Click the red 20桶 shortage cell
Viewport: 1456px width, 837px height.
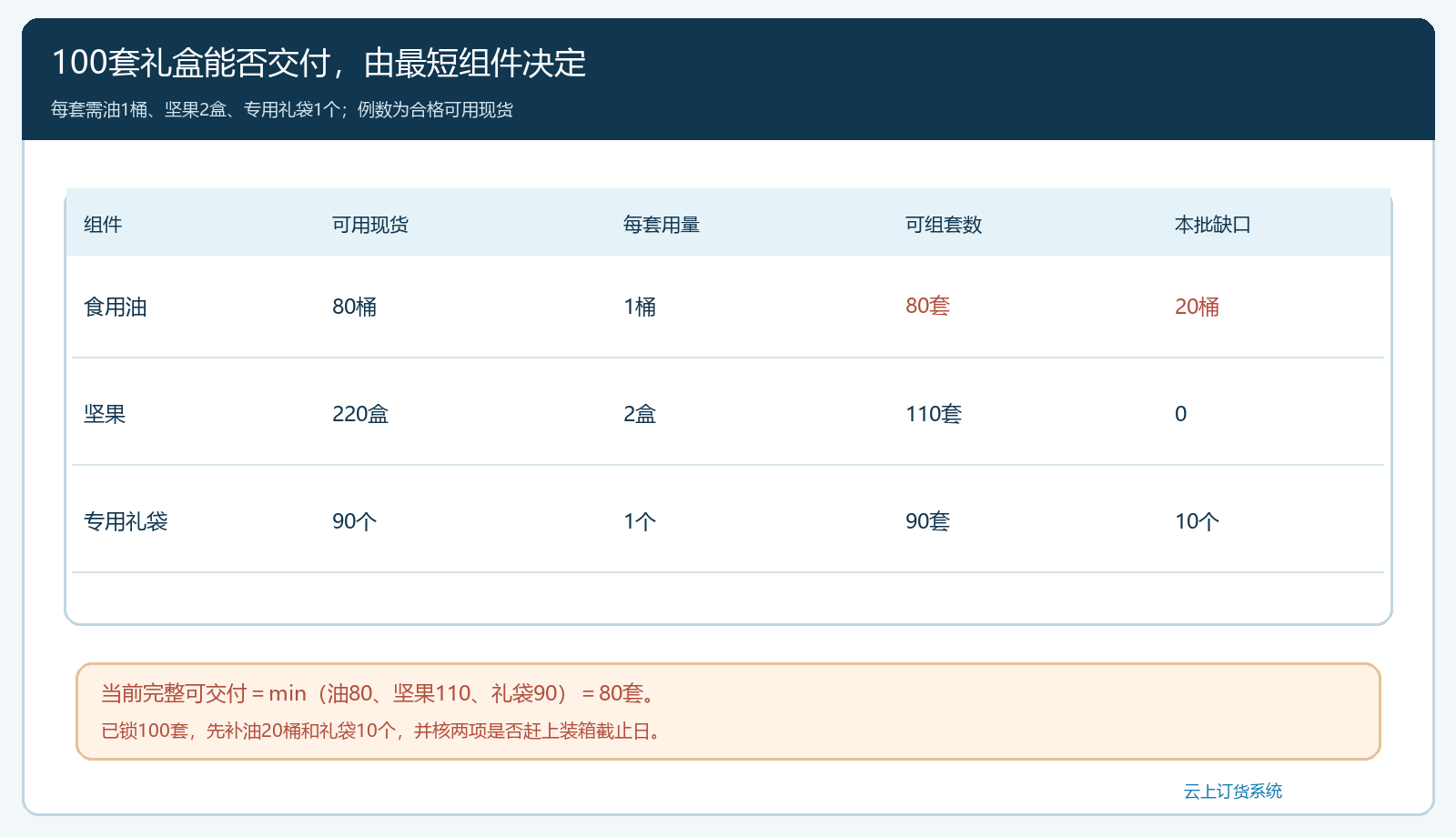pyautogui.click(x=1197, y=307)
